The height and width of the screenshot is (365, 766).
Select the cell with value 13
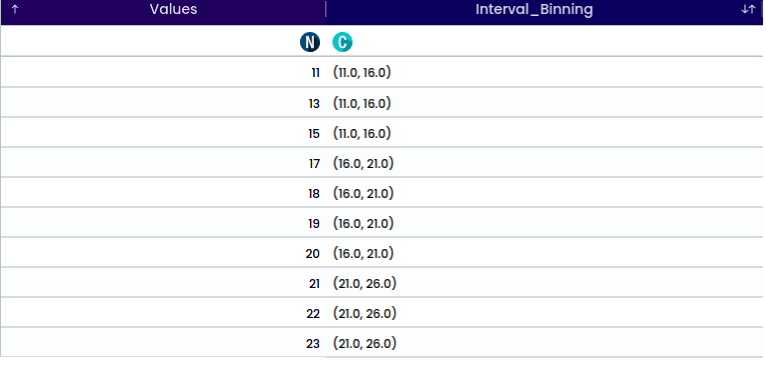click(x=163, y=103)
